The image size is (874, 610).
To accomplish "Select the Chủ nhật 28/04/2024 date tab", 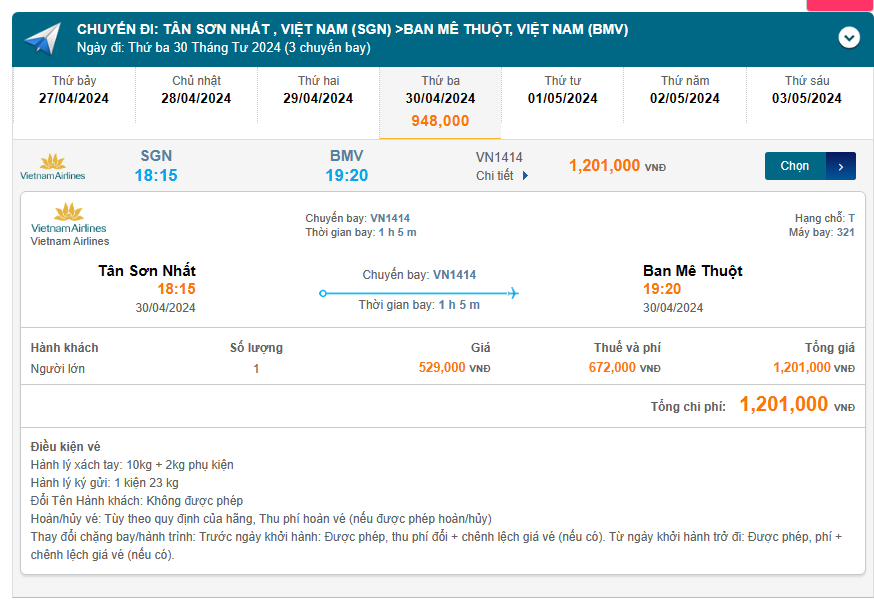I will tap(196, 90).
